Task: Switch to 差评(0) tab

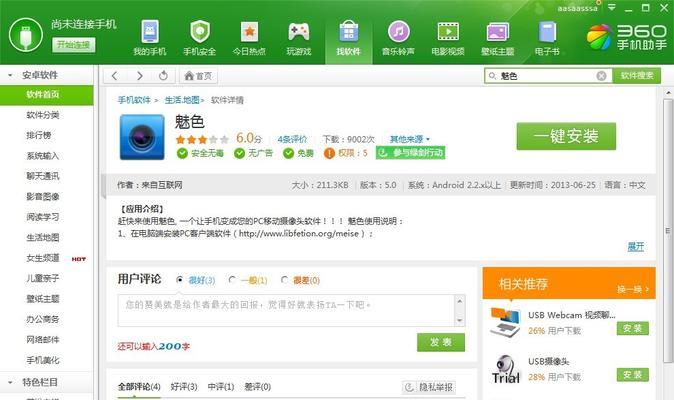Action: [257, 387]
